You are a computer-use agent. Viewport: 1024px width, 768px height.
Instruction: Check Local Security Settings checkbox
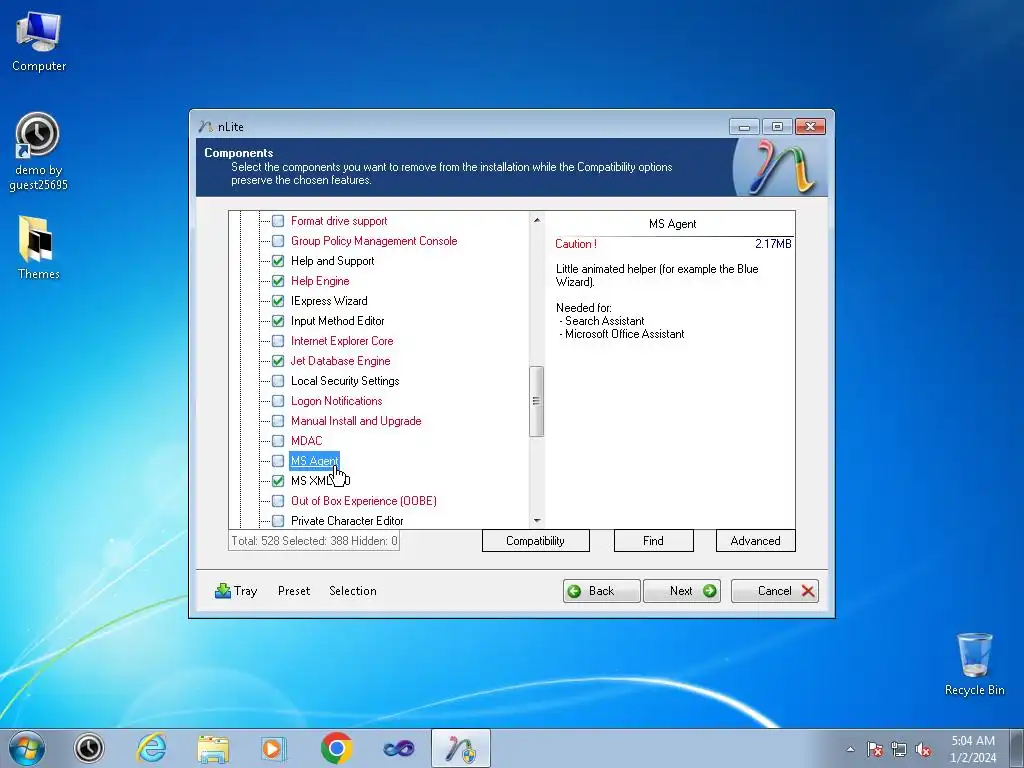[278, 381]
